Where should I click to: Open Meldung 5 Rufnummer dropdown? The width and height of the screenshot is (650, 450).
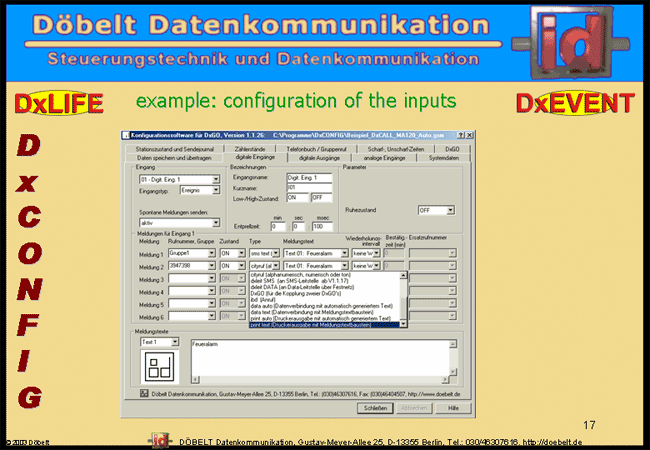tap(211, 304)
